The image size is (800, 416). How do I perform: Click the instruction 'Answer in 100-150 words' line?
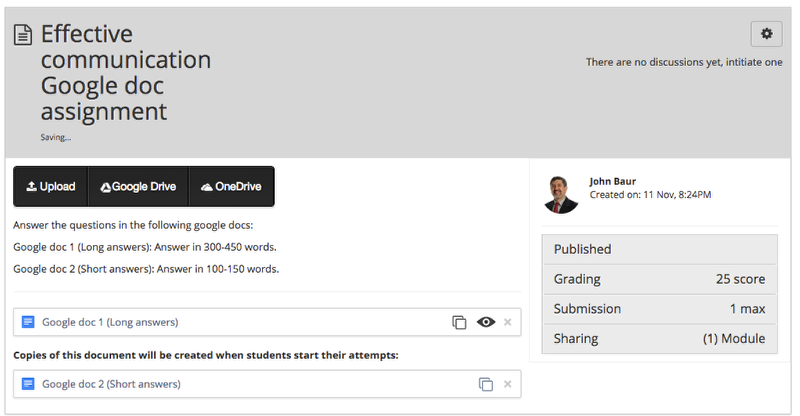pyautogui.click(x=146, y=269)
